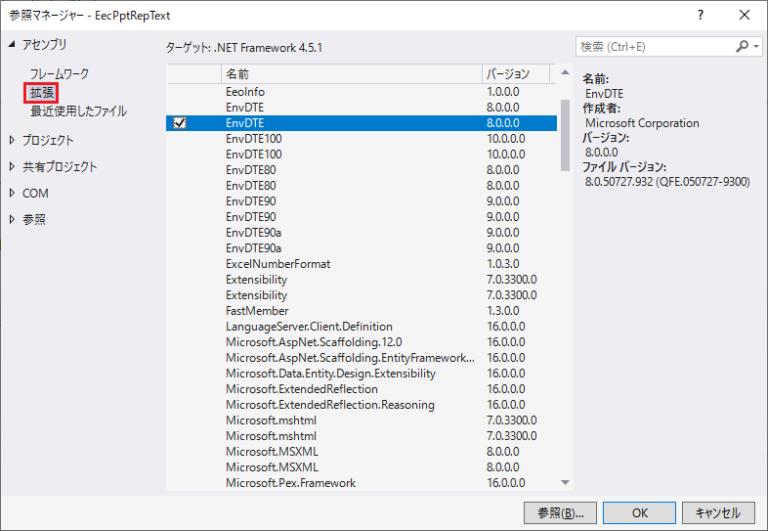Click the search magnifier icon
The width and height of the screenshot is (768, 531).
(x=742, y=47)
